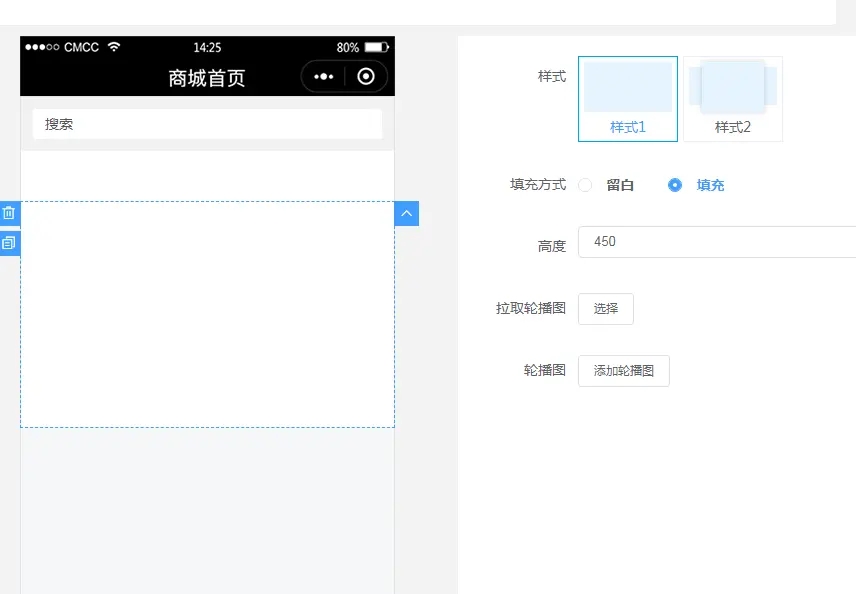Select the 高度 label
856x594 pixels.
(552, 246)
